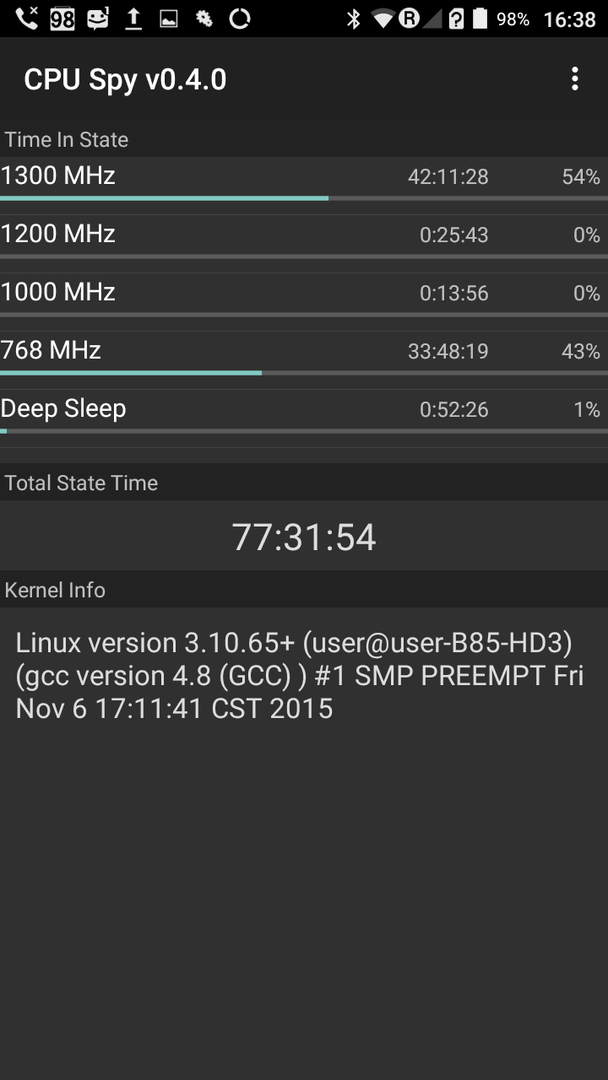Tap the Linux kernel version text
Screen dimensions: 608x1080
tap(300, 676)
